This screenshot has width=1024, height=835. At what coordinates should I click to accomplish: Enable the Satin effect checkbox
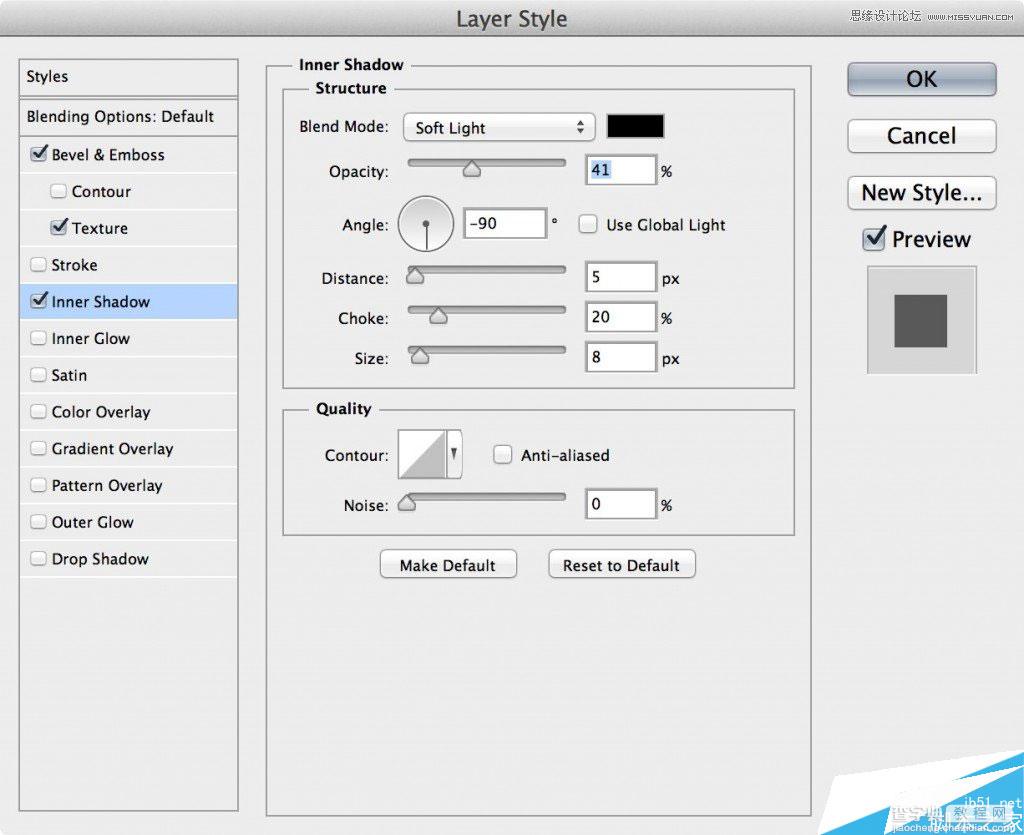click(x=39, y=374)
